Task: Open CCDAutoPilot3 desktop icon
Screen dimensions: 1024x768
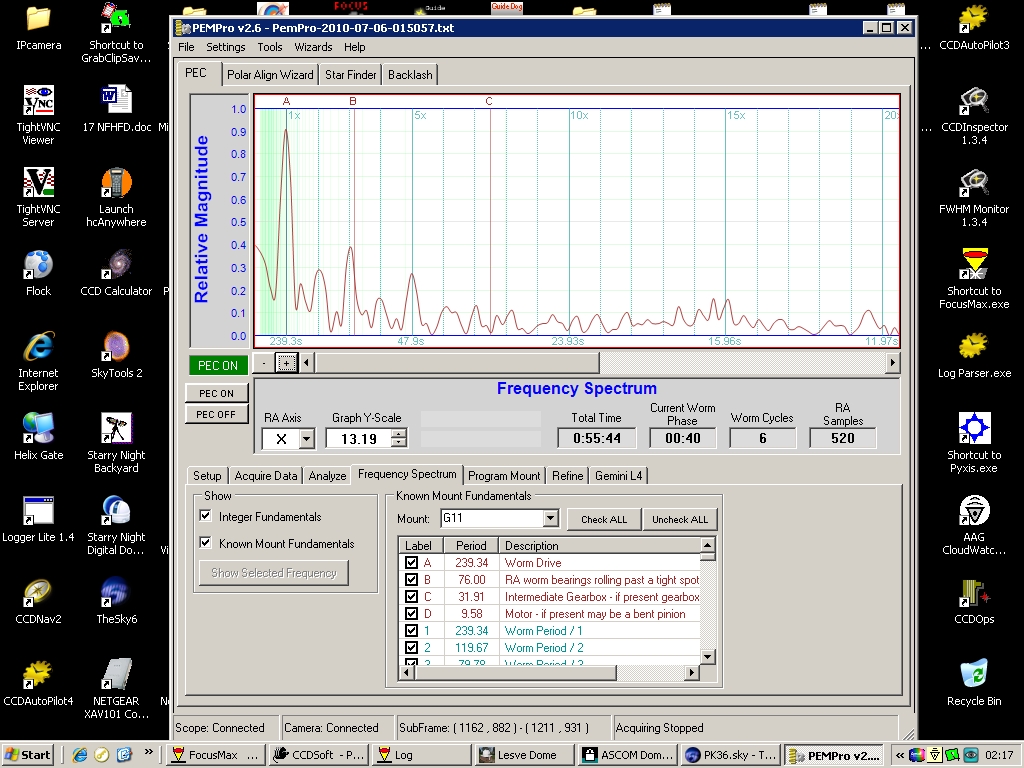Action: click(x=974, y=29)
